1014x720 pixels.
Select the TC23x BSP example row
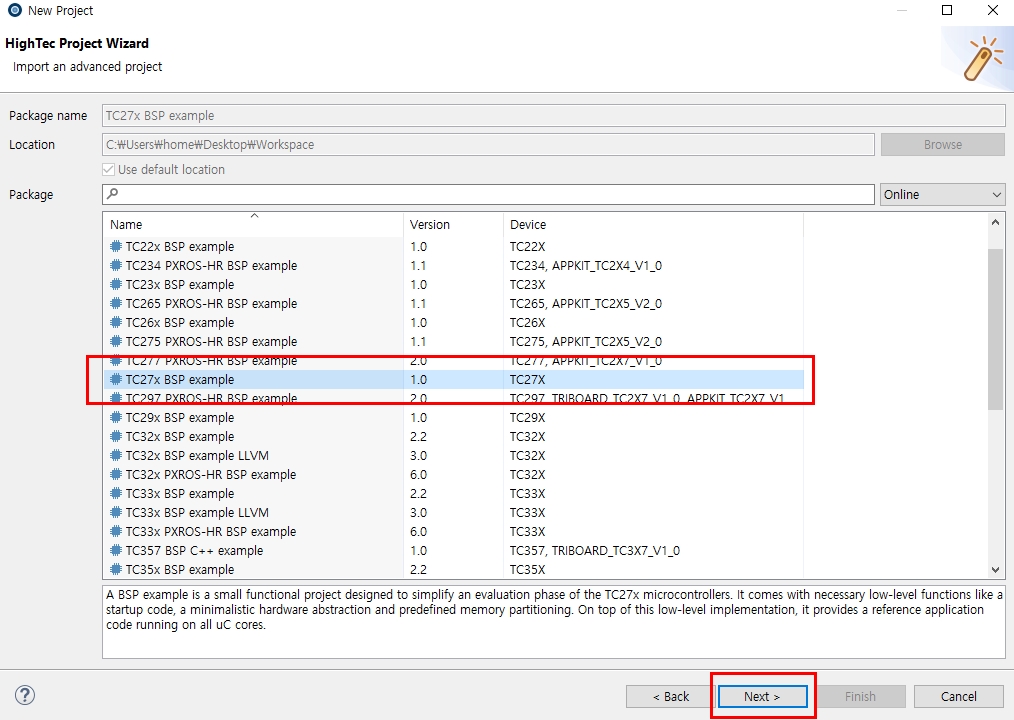coord(453,285)
